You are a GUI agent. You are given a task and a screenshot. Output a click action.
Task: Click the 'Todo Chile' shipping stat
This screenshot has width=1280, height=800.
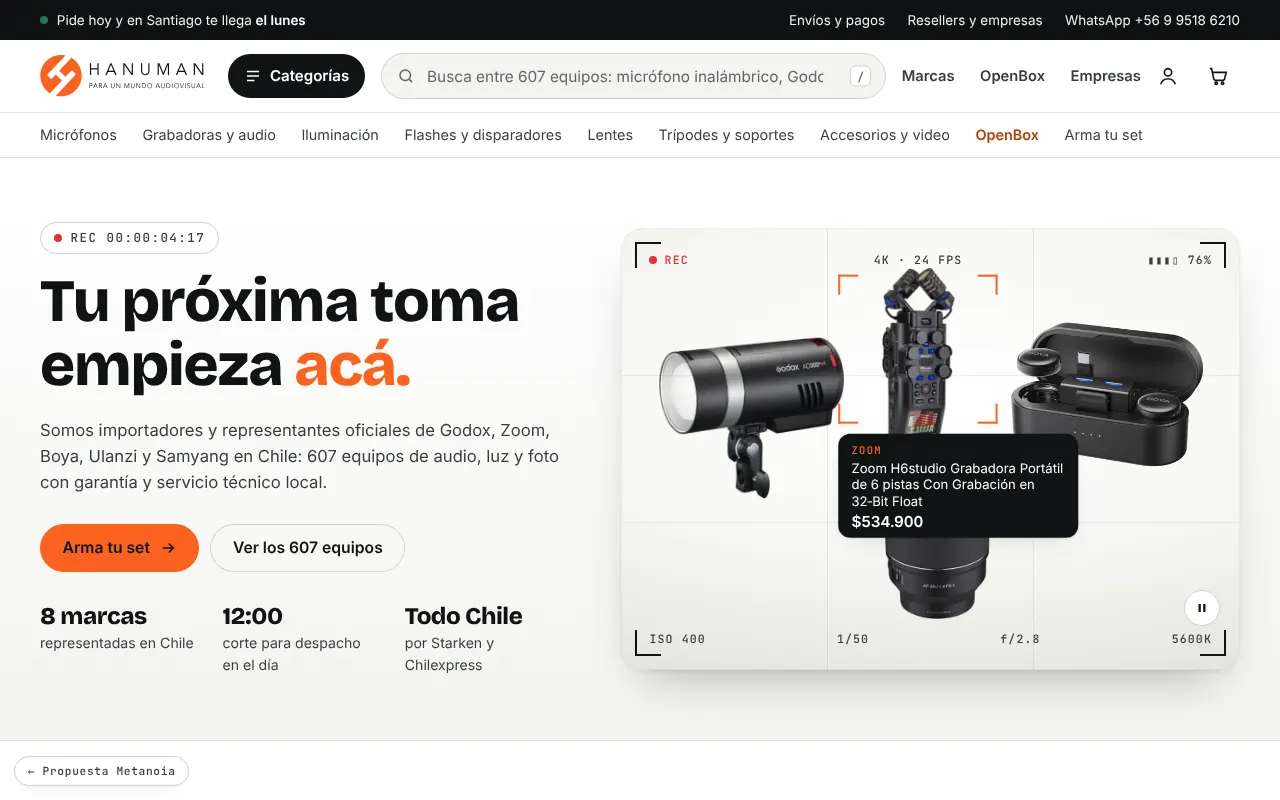[463, 639]
